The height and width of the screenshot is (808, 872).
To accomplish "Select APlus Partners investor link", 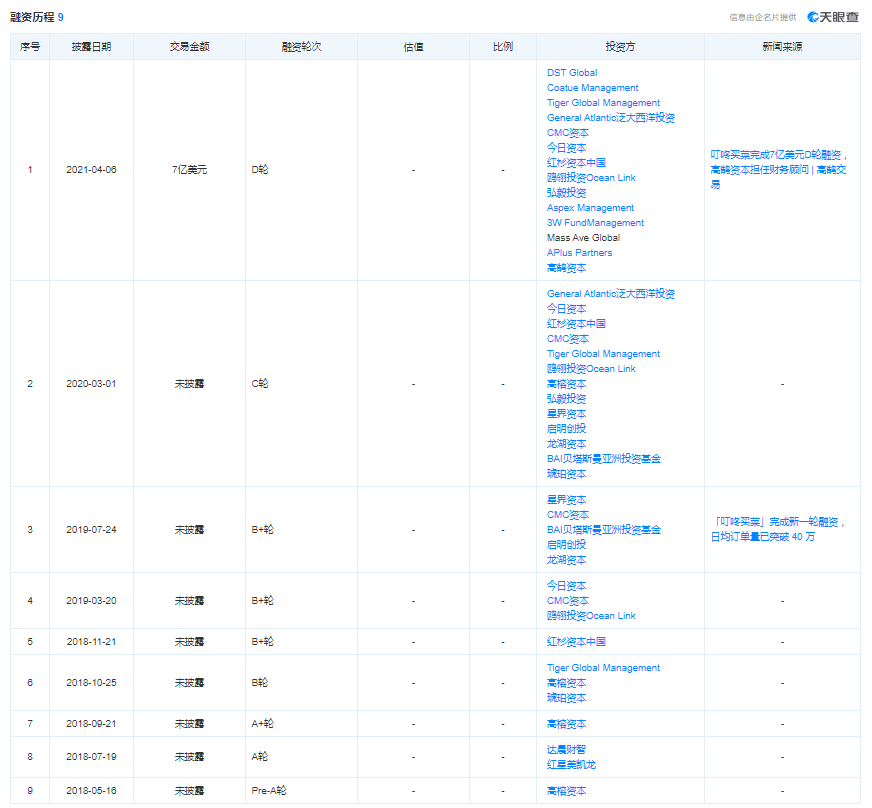I will pyautogui.click(x=579, y=253).
